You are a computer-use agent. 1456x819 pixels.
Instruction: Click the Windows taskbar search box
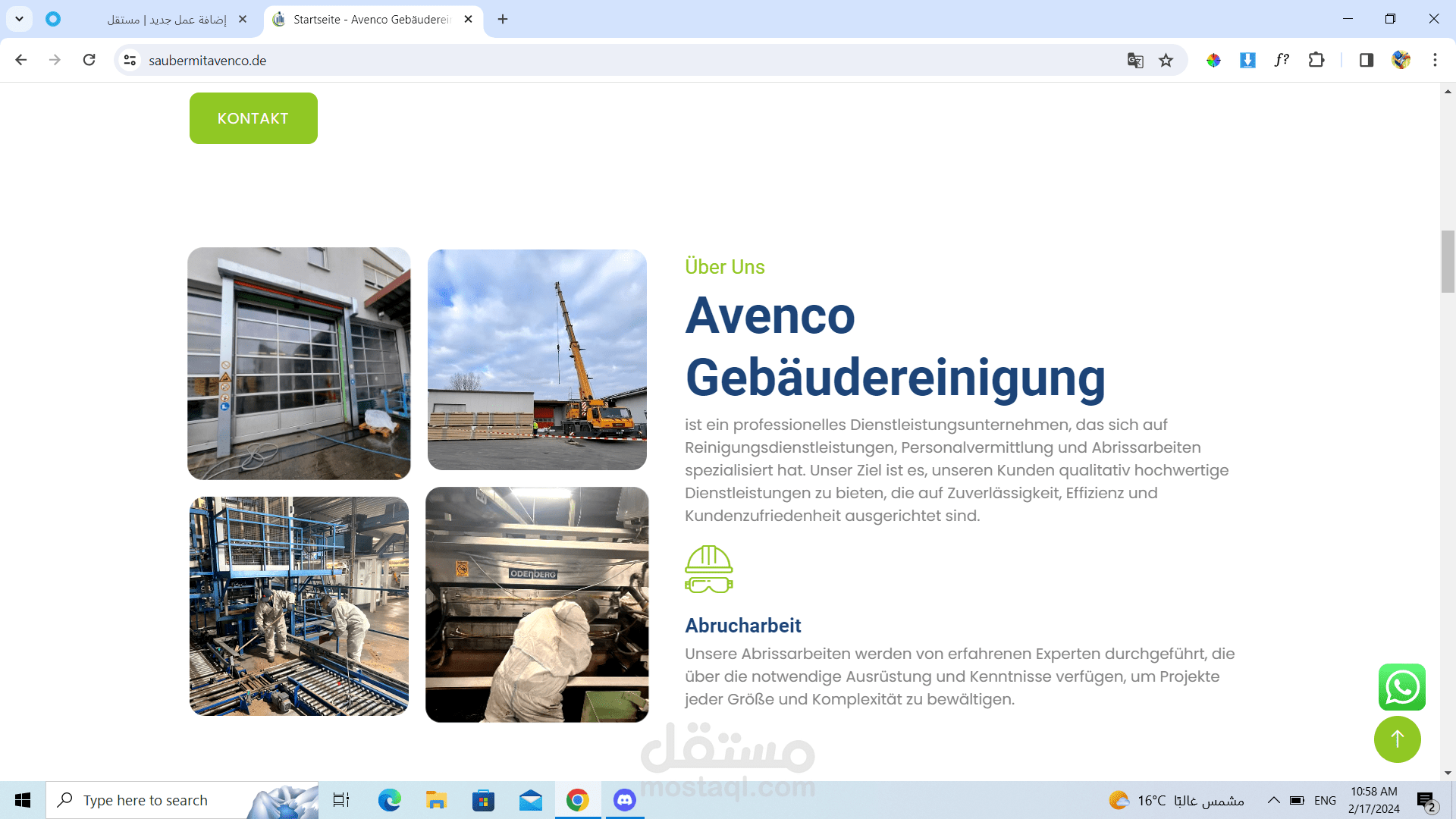pos(182,800)
